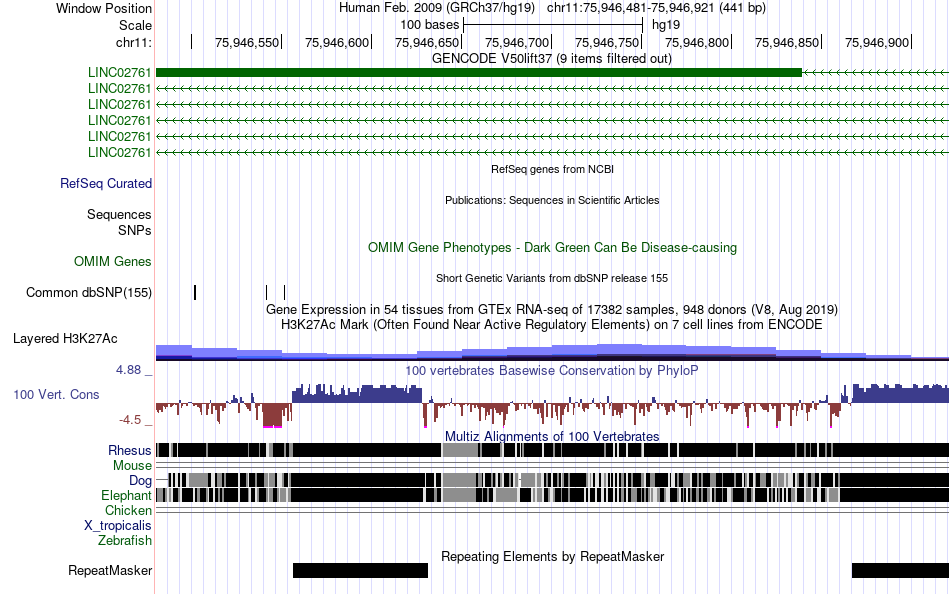This screenshot has width=950, height=594.
Task: Click the chr11: base position label
Action: click(x=133, y=42)
